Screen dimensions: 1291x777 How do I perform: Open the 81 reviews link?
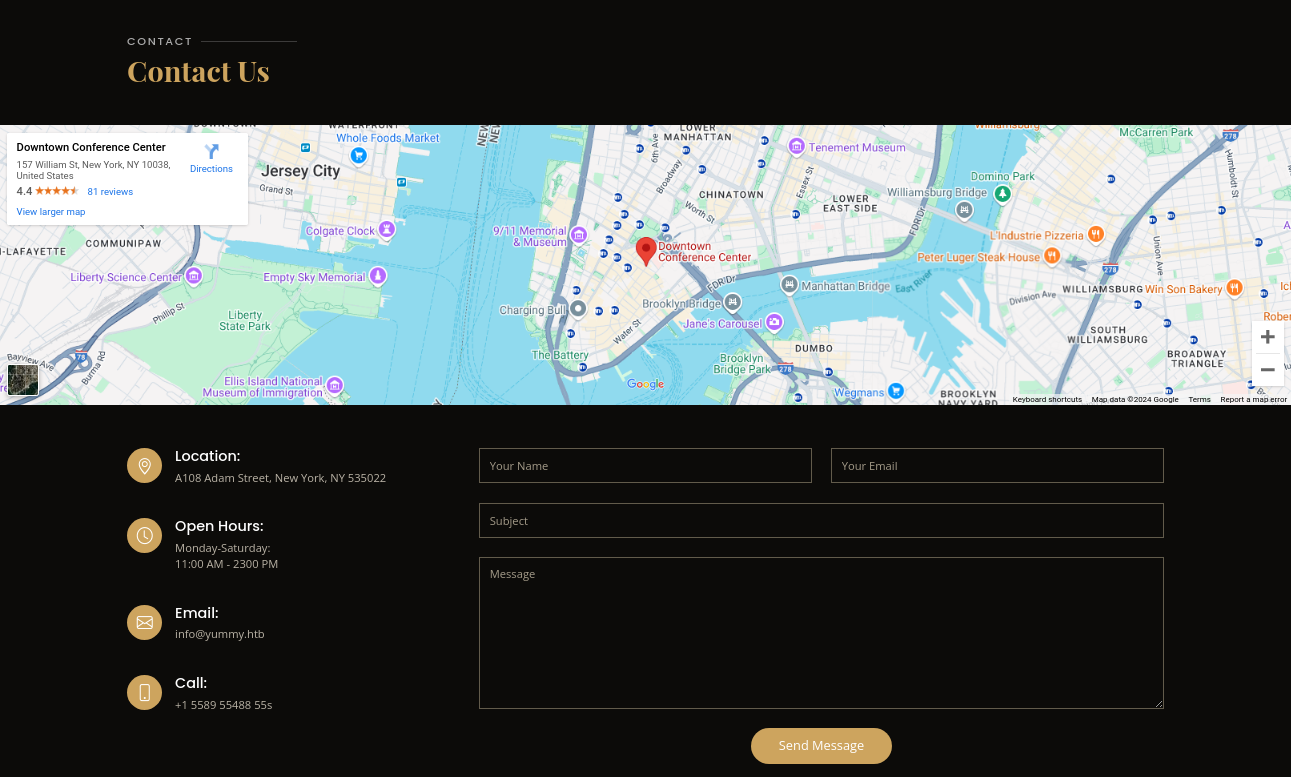110,191
